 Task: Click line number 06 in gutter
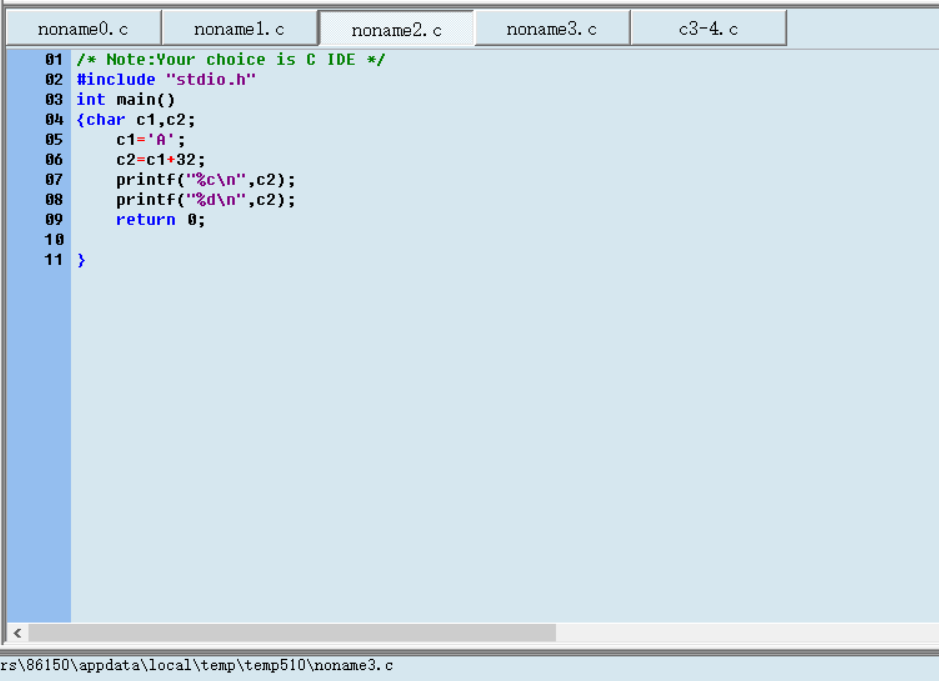click(x=54, y=159)
